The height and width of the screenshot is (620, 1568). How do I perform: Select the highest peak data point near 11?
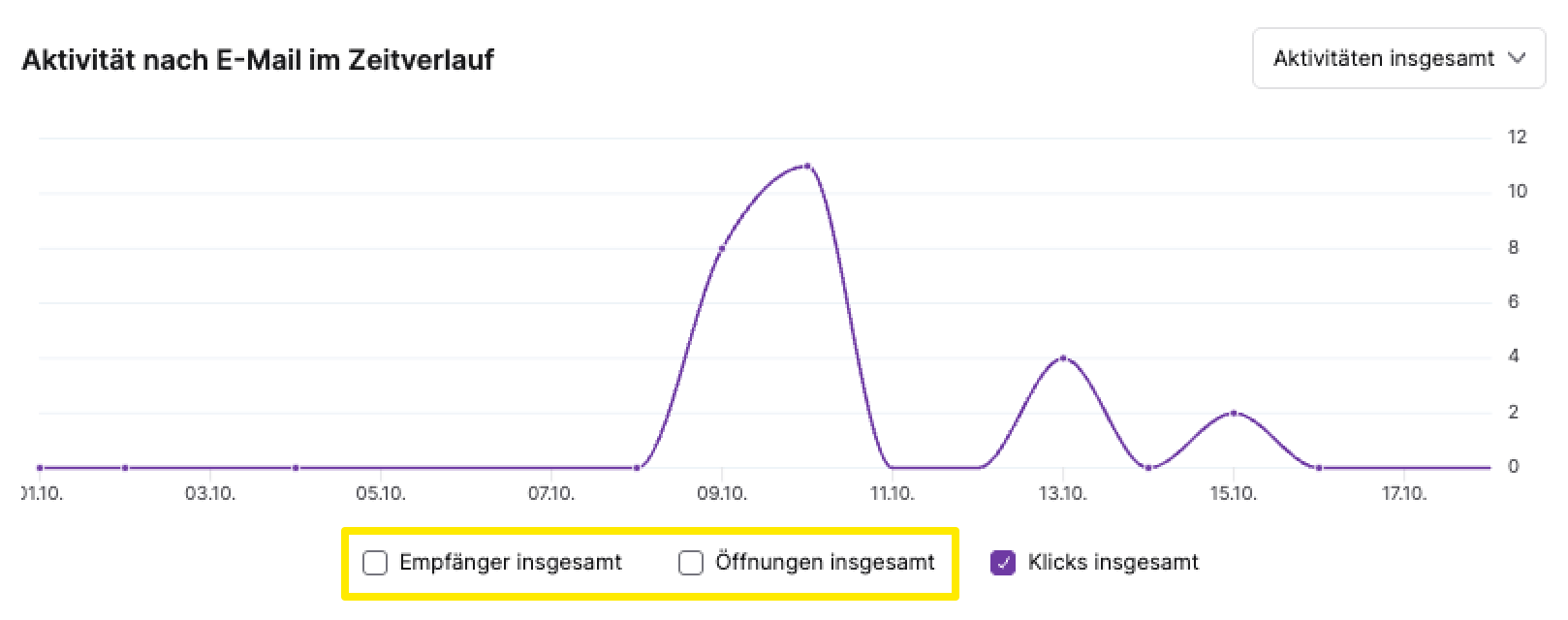tap(807, 167)
